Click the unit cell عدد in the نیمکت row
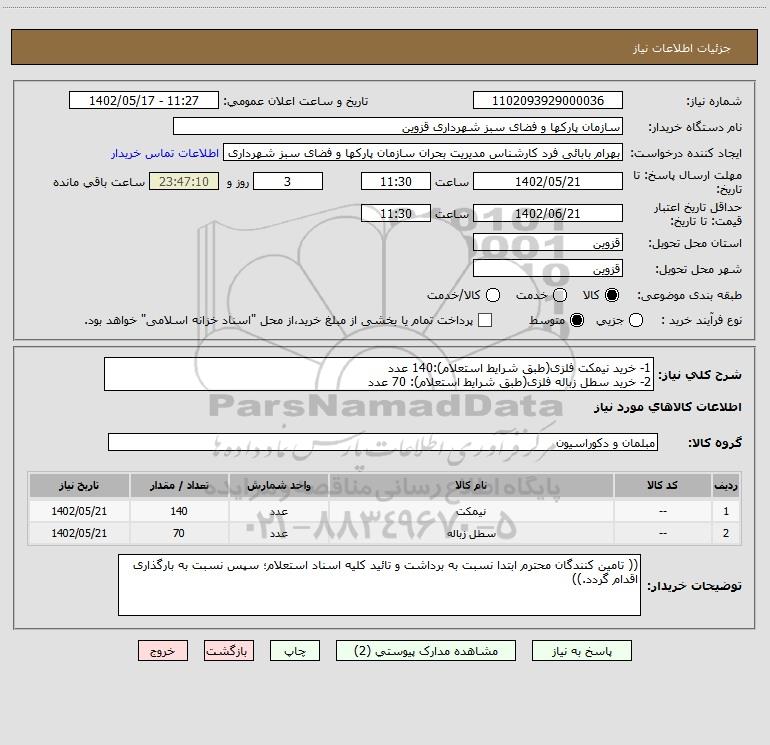 click(x=278, y=511)
